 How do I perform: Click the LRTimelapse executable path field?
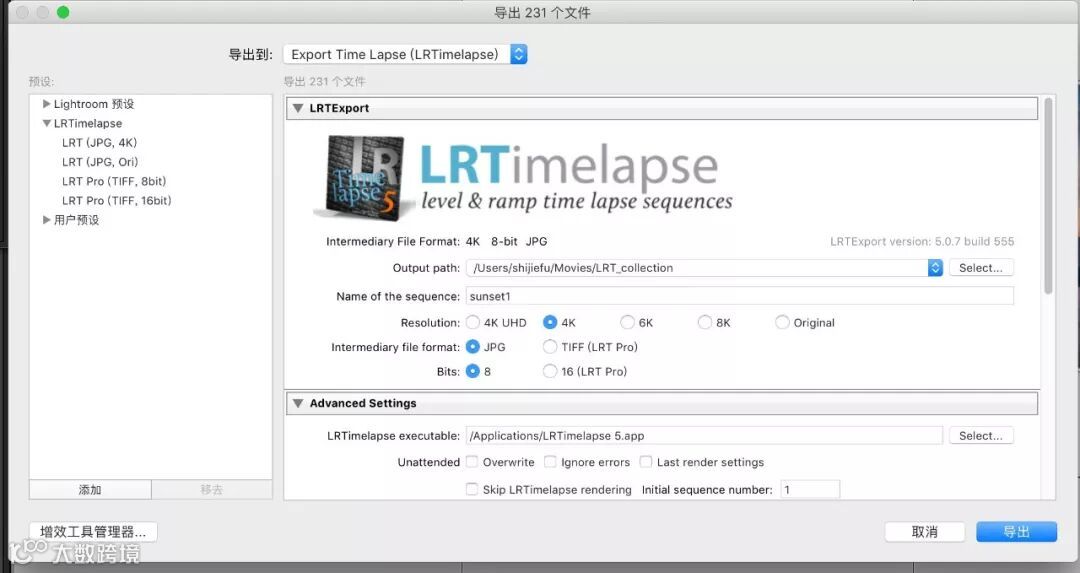[x=704, y=435]
